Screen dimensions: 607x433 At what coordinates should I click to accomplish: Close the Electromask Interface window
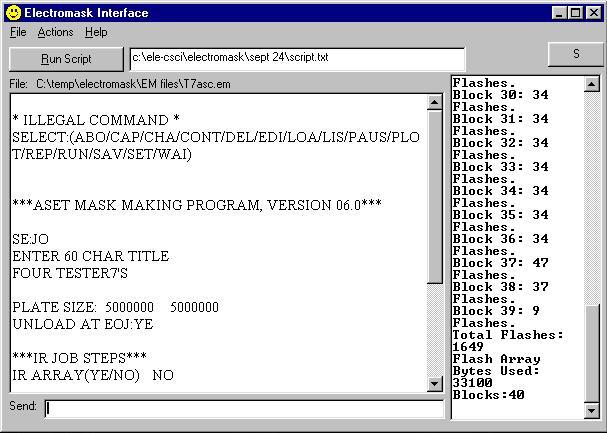[592, 13]
